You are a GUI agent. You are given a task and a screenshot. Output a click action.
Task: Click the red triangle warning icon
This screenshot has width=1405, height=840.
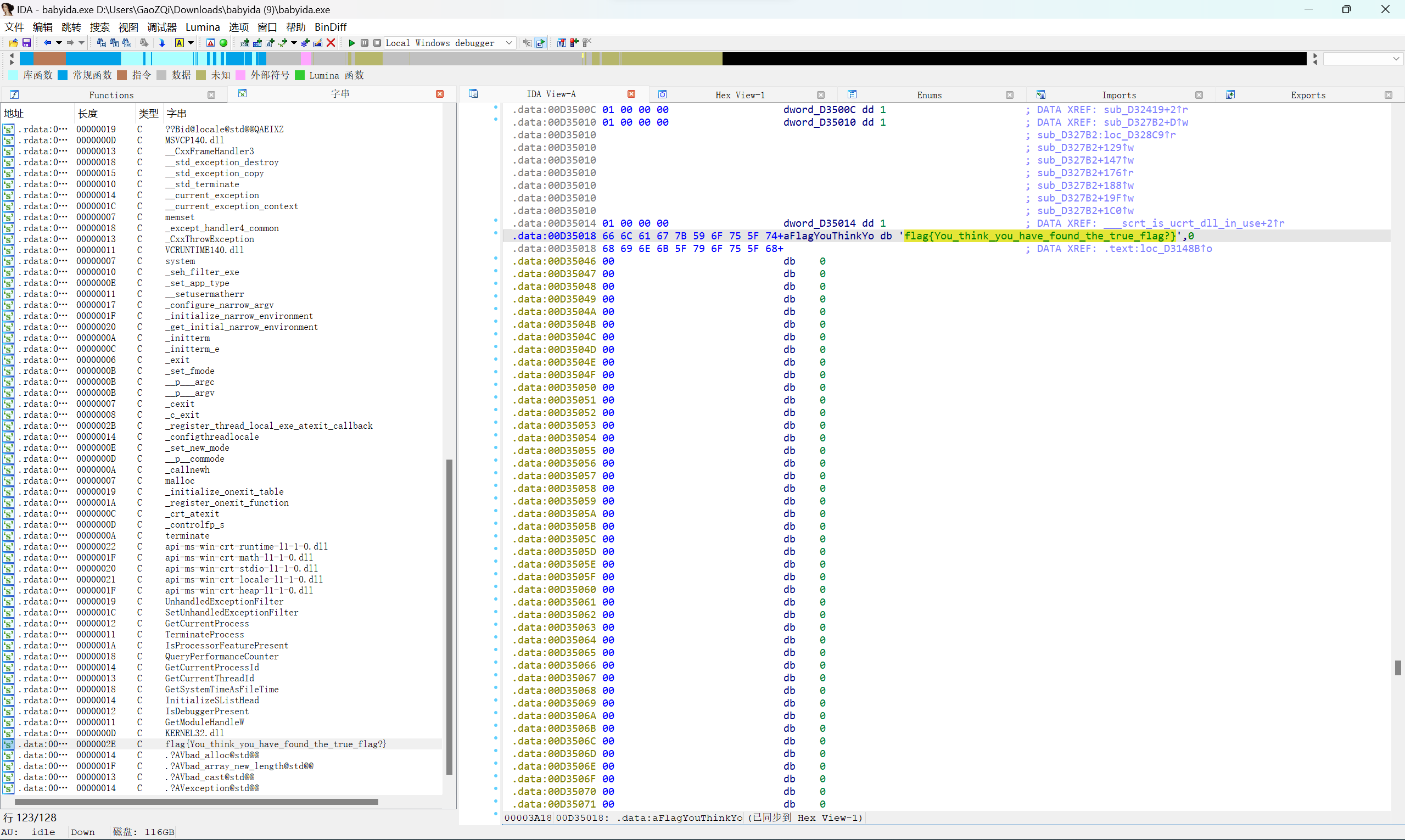point(211,43)
